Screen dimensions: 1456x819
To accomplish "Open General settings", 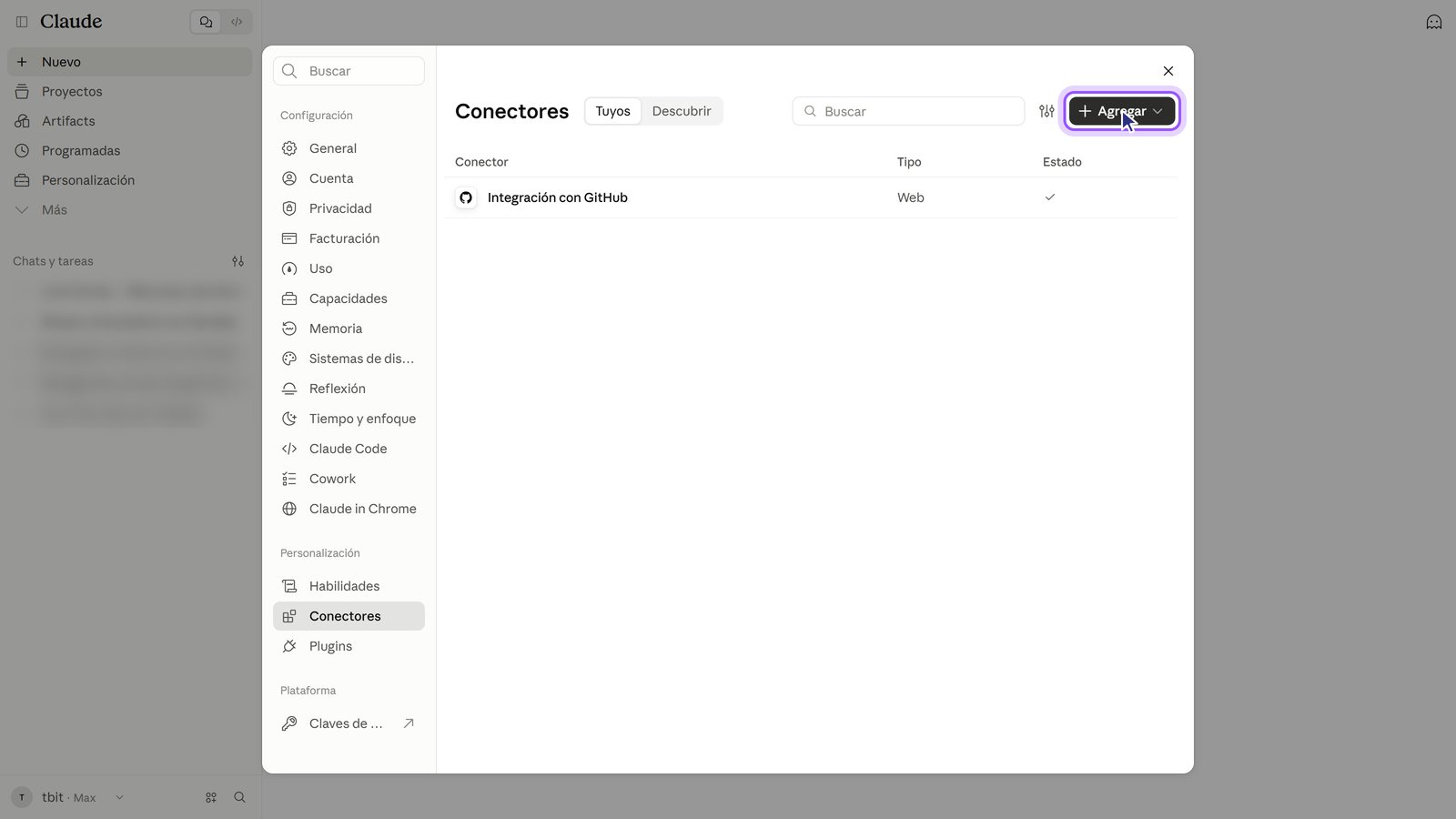I will tap(349, 148).
